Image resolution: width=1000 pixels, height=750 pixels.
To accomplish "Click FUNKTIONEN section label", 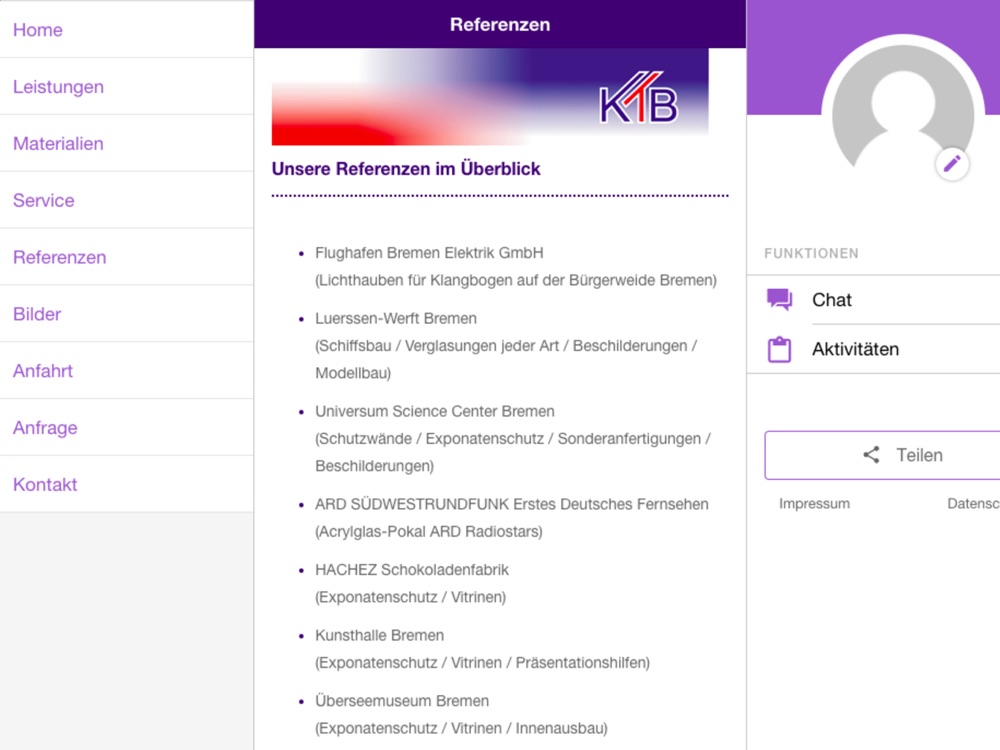I will pos(811,253).
